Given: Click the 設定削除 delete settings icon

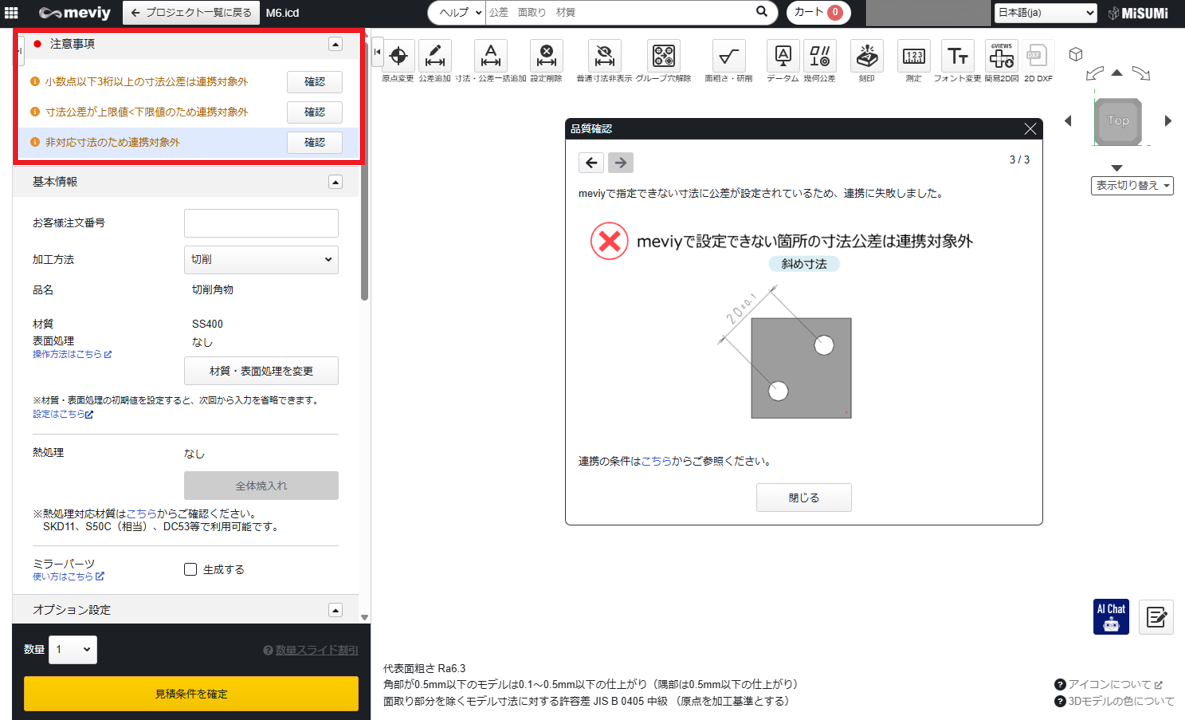Looking at the screenshot, I should pyautogui.click(x=546, y=57).
